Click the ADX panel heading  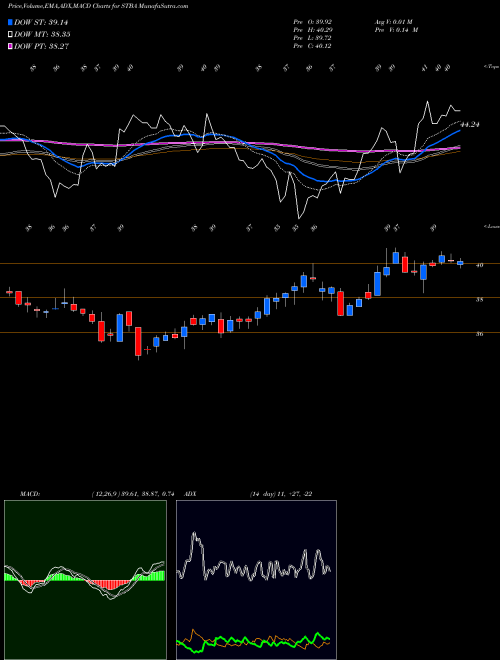[191, 494]
